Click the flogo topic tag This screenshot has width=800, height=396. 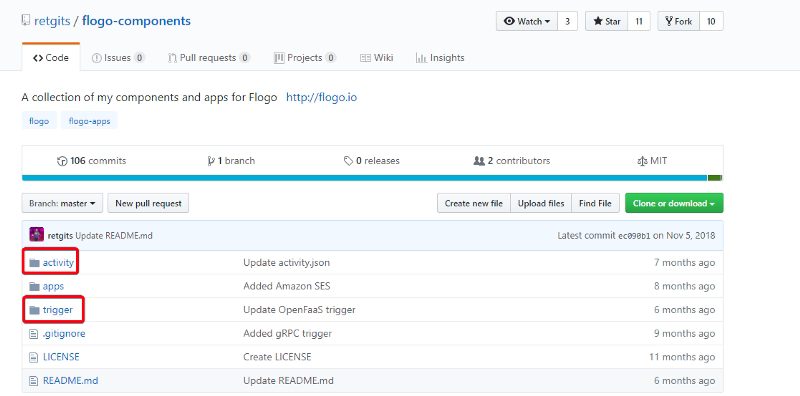click(x=39, y=121)
